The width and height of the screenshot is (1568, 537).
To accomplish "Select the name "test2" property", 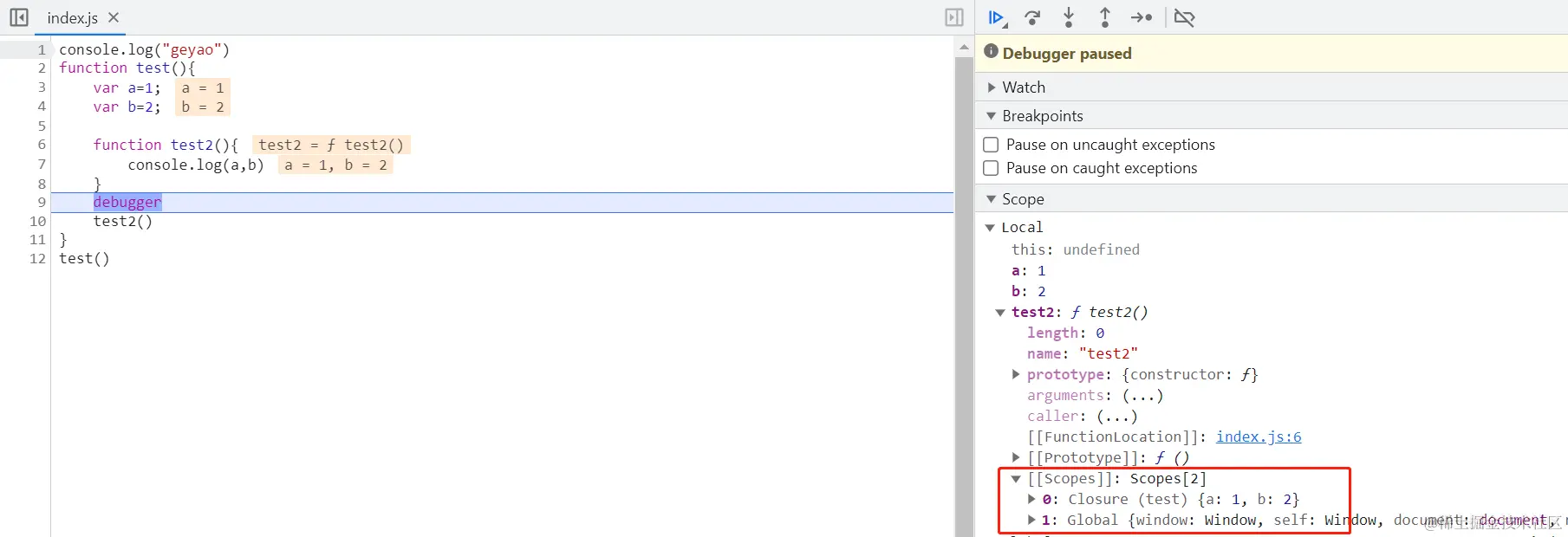I will [1083, 353].
